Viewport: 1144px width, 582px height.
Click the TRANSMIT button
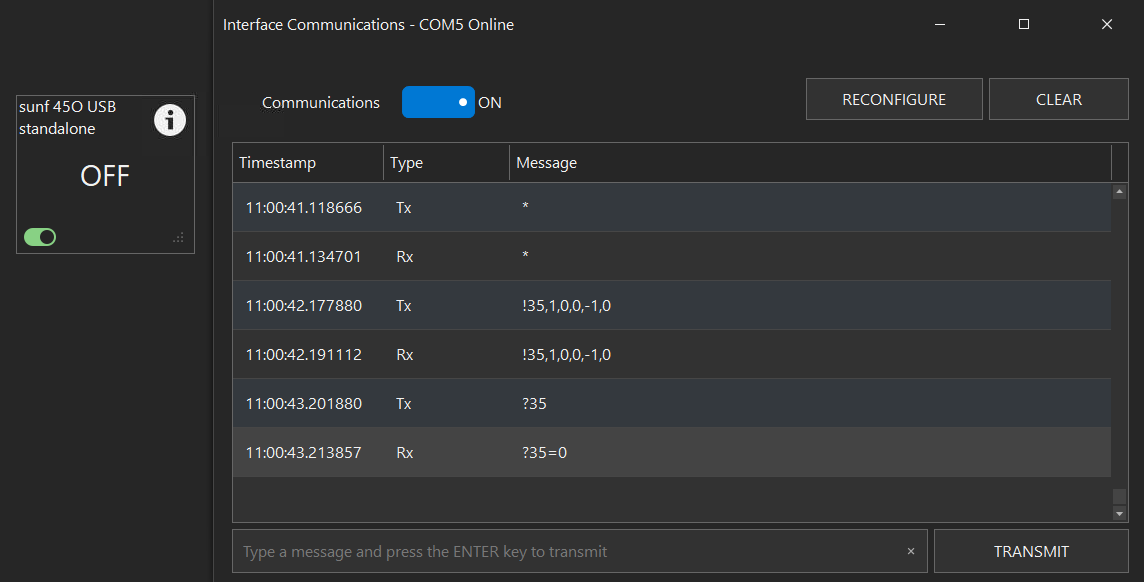pos(1031,551)
